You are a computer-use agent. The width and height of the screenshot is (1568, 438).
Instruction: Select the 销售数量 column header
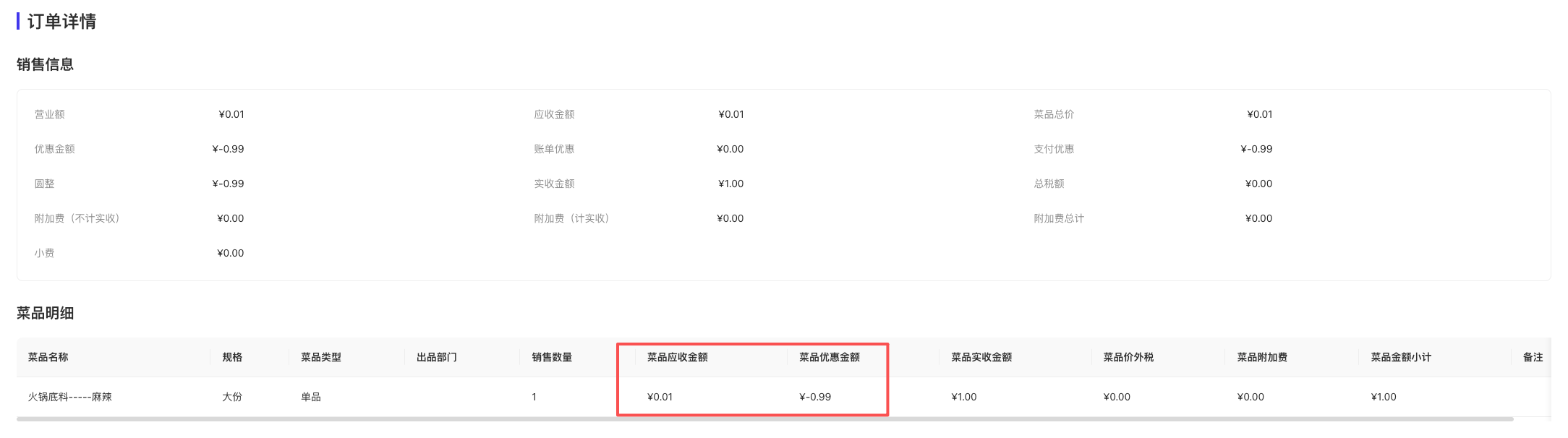(x=552, y=357)
